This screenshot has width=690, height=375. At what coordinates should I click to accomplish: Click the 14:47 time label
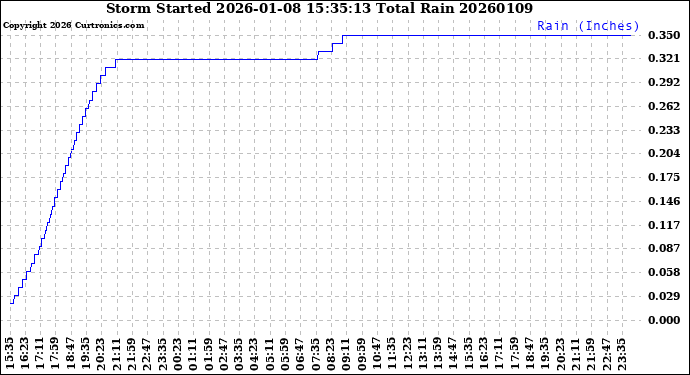[453, 354]
